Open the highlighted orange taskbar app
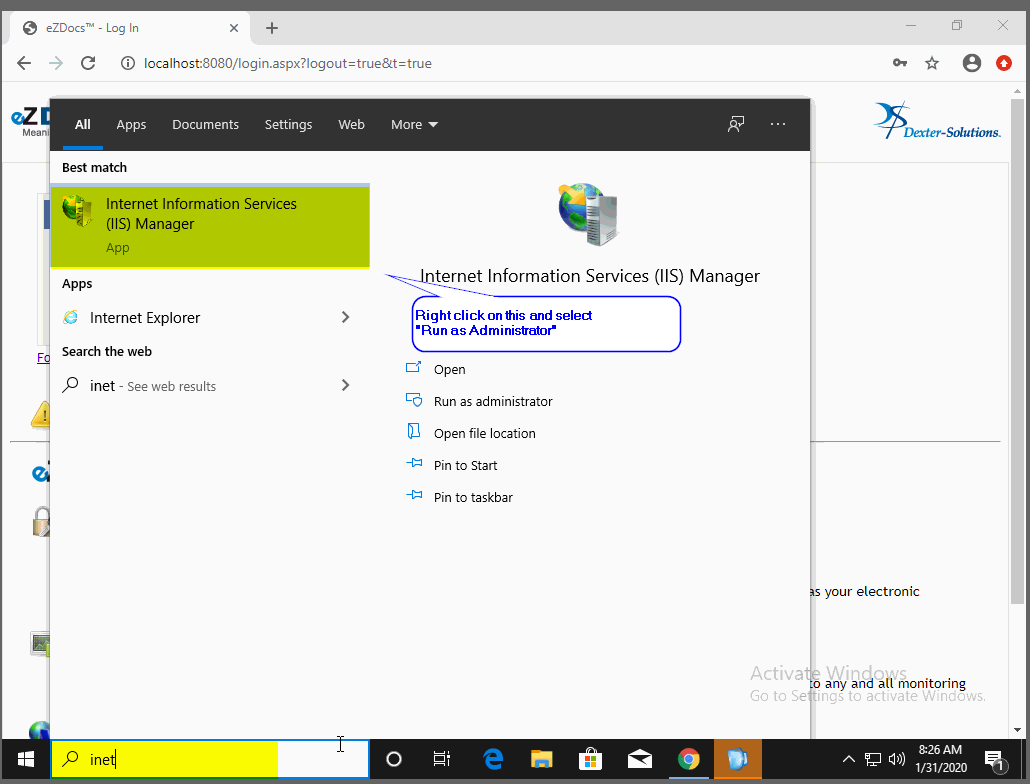 (x=738, y=760)
